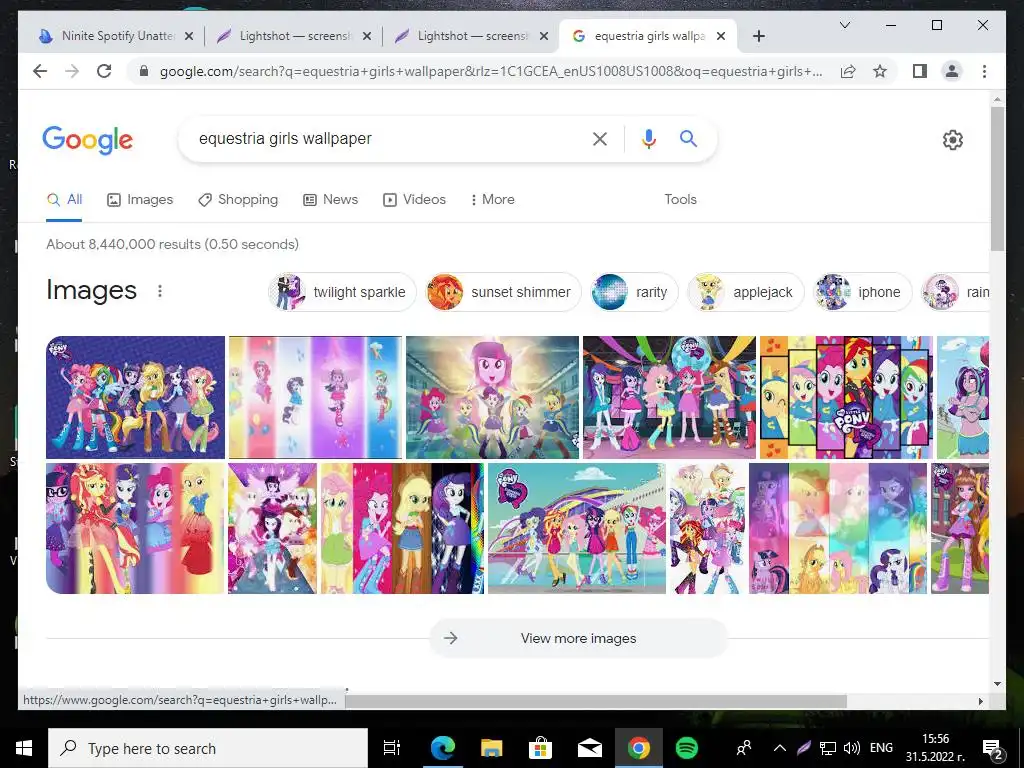This screenshot has height=768, width=1024.
Task: Open the tab search dropdown arrow
Action: (x=844, y=25)
